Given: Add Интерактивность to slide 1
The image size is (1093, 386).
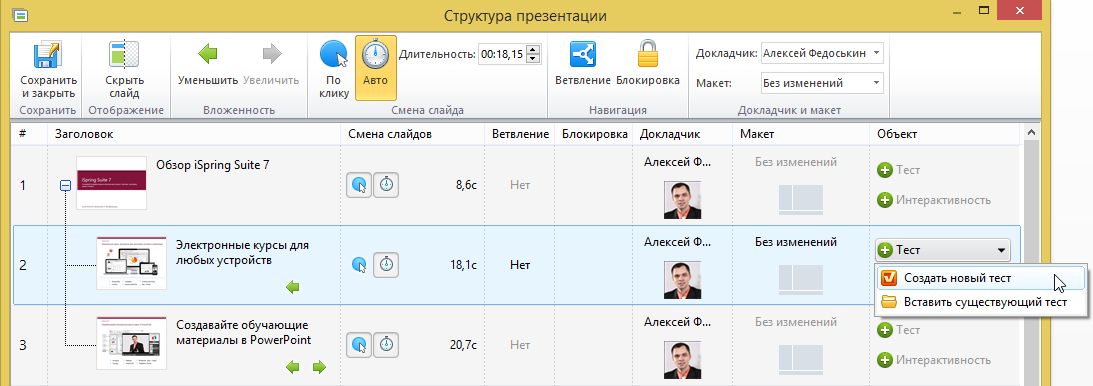Looking at the screenshot, I should (x=933, y=200).
